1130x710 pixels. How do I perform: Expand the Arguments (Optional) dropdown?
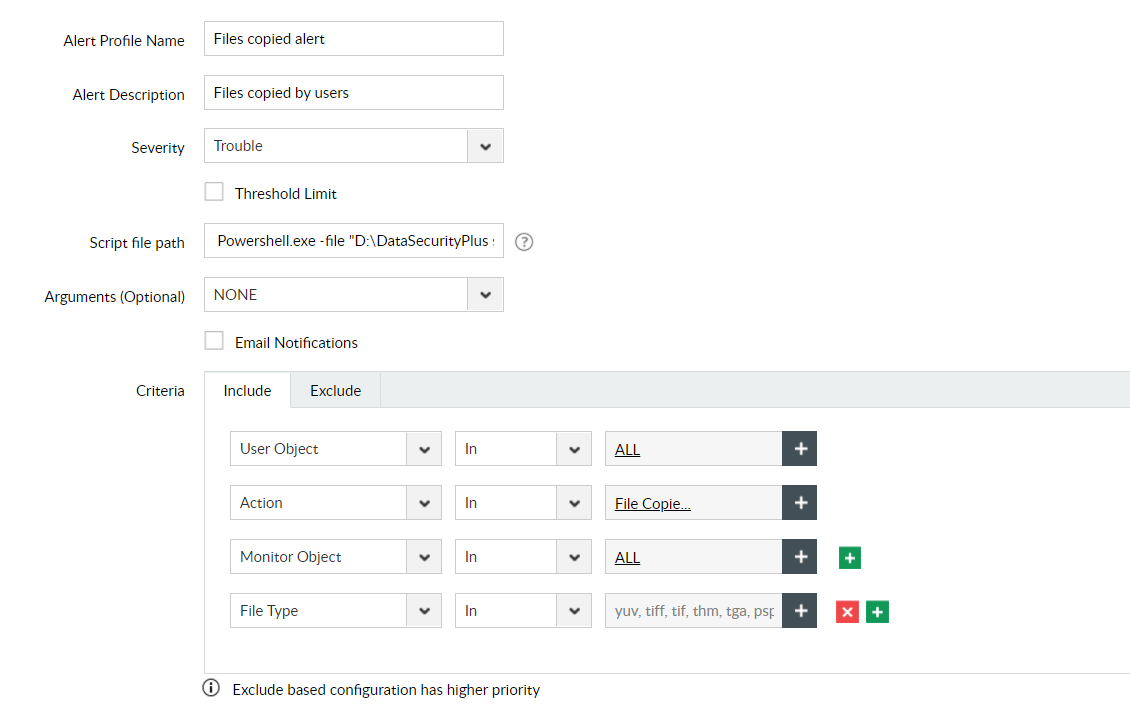click(x=485, y=294)
